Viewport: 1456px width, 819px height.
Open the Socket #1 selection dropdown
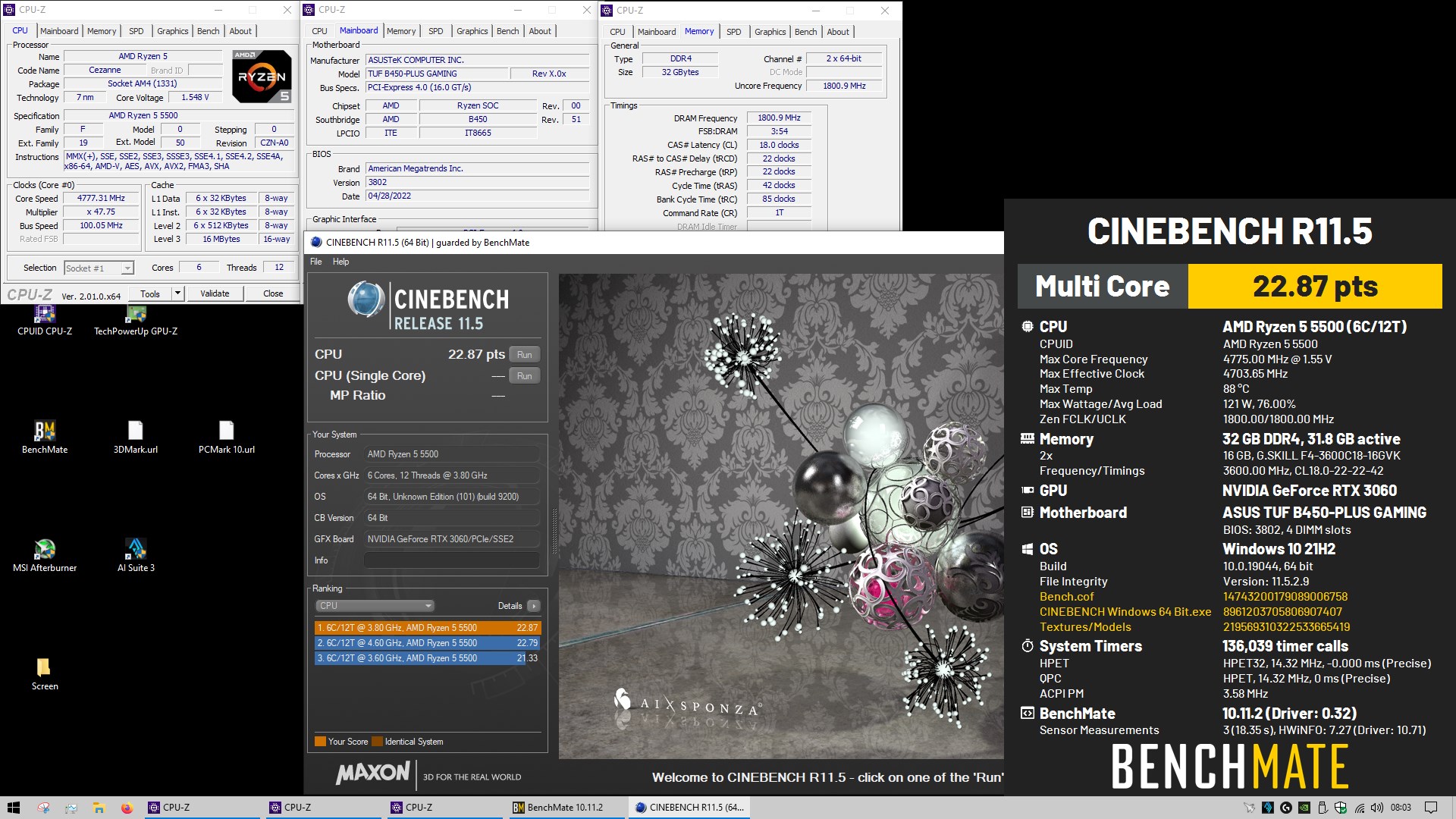click(x=99, y=268)
